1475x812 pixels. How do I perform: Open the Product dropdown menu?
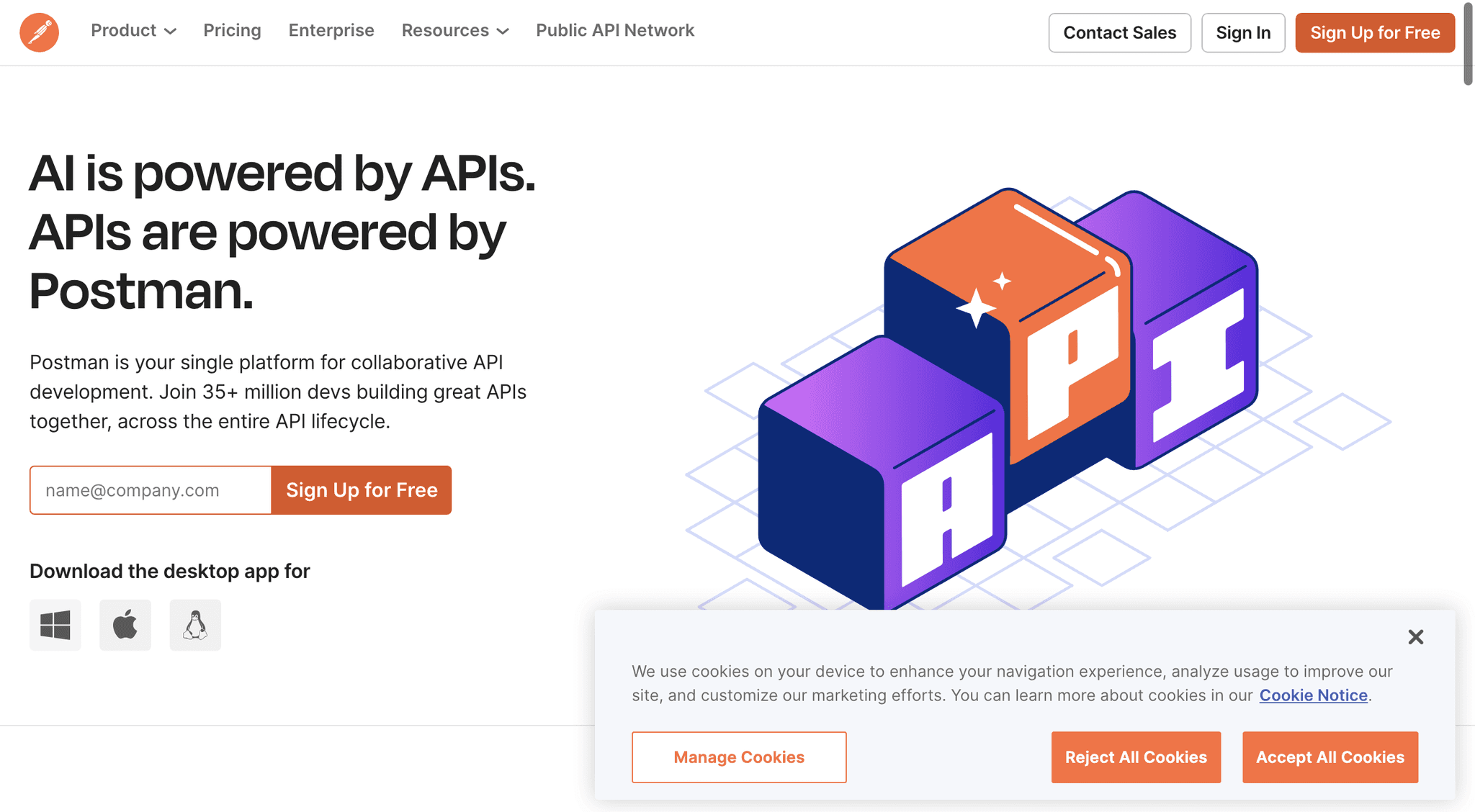click(x=133, y=30)
